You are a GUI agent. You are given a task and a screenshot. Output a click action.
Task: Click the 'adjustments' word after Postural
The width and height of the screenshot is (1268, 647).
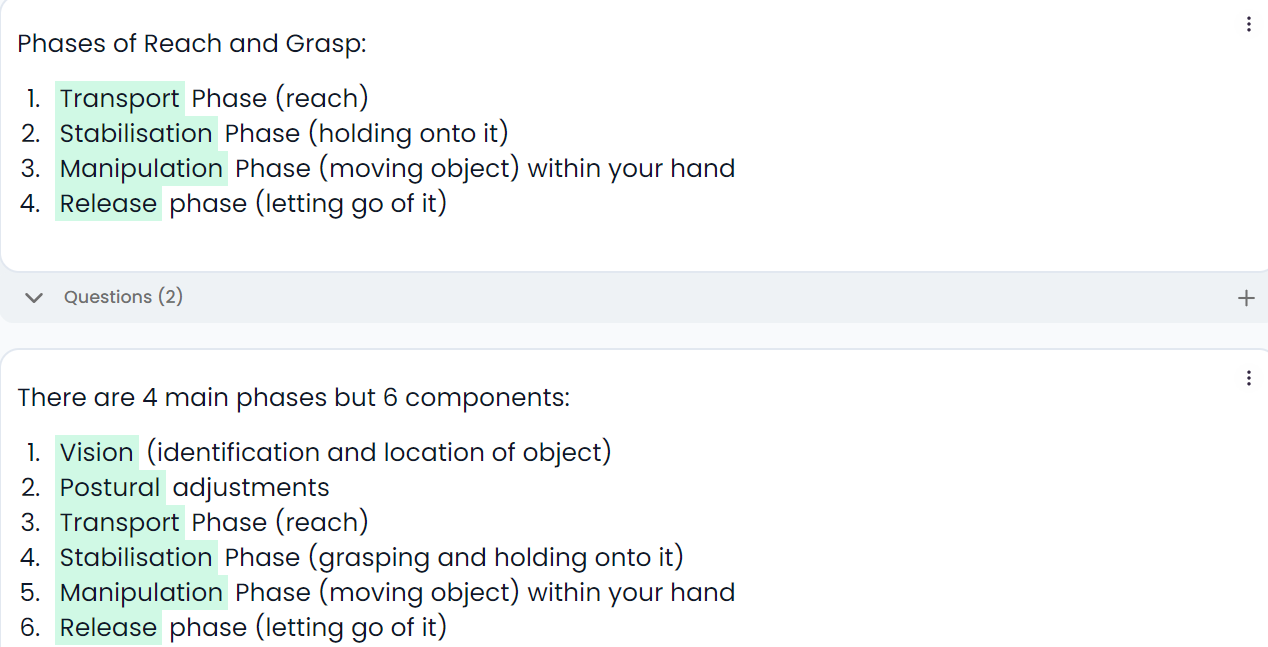click(251, 488)
